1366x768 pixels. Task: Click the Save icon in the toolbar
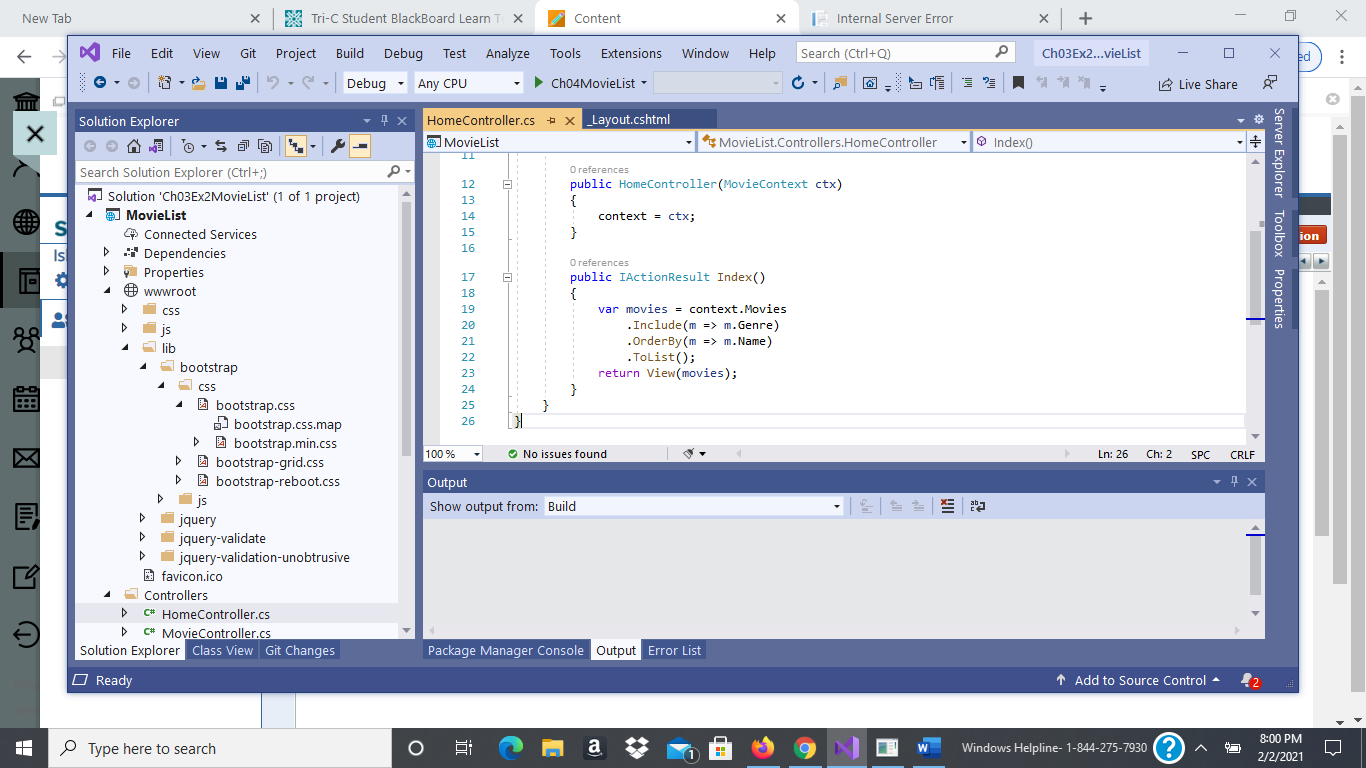pos(221,84)
